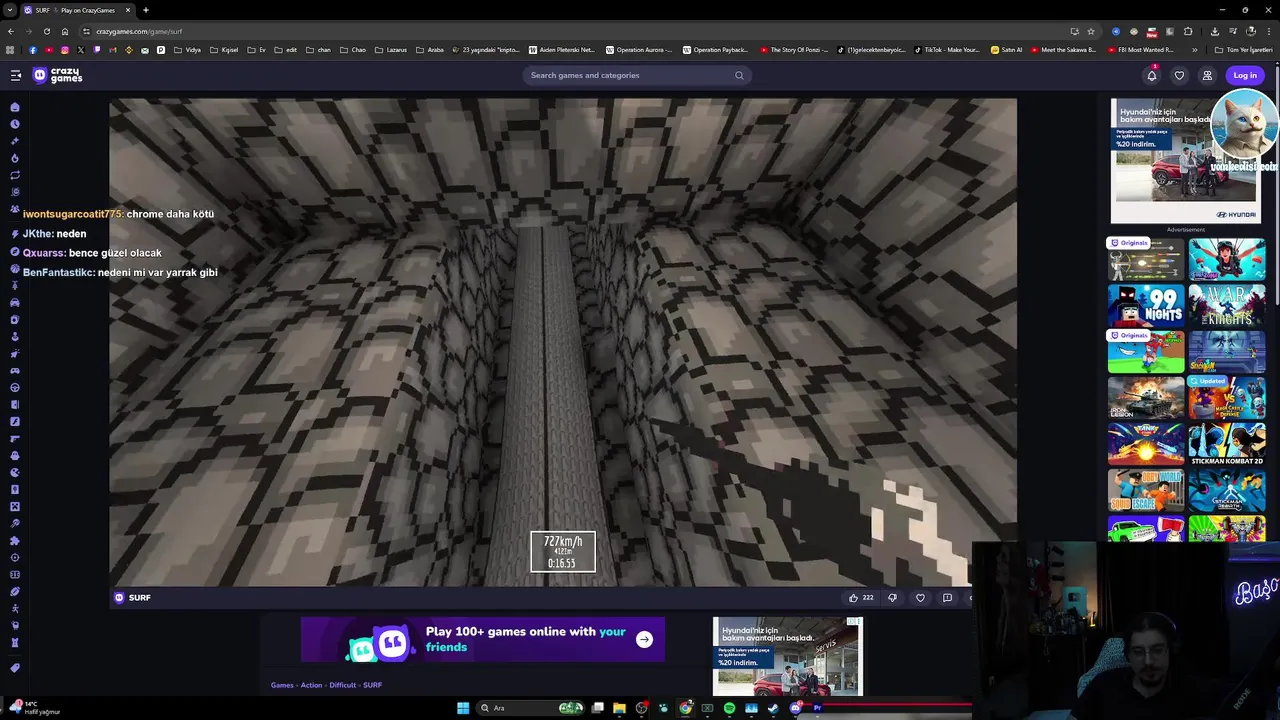Screen dimensions: 1280x720
Task: Open the Hyundai advertisement below the game
Action: 787,656
